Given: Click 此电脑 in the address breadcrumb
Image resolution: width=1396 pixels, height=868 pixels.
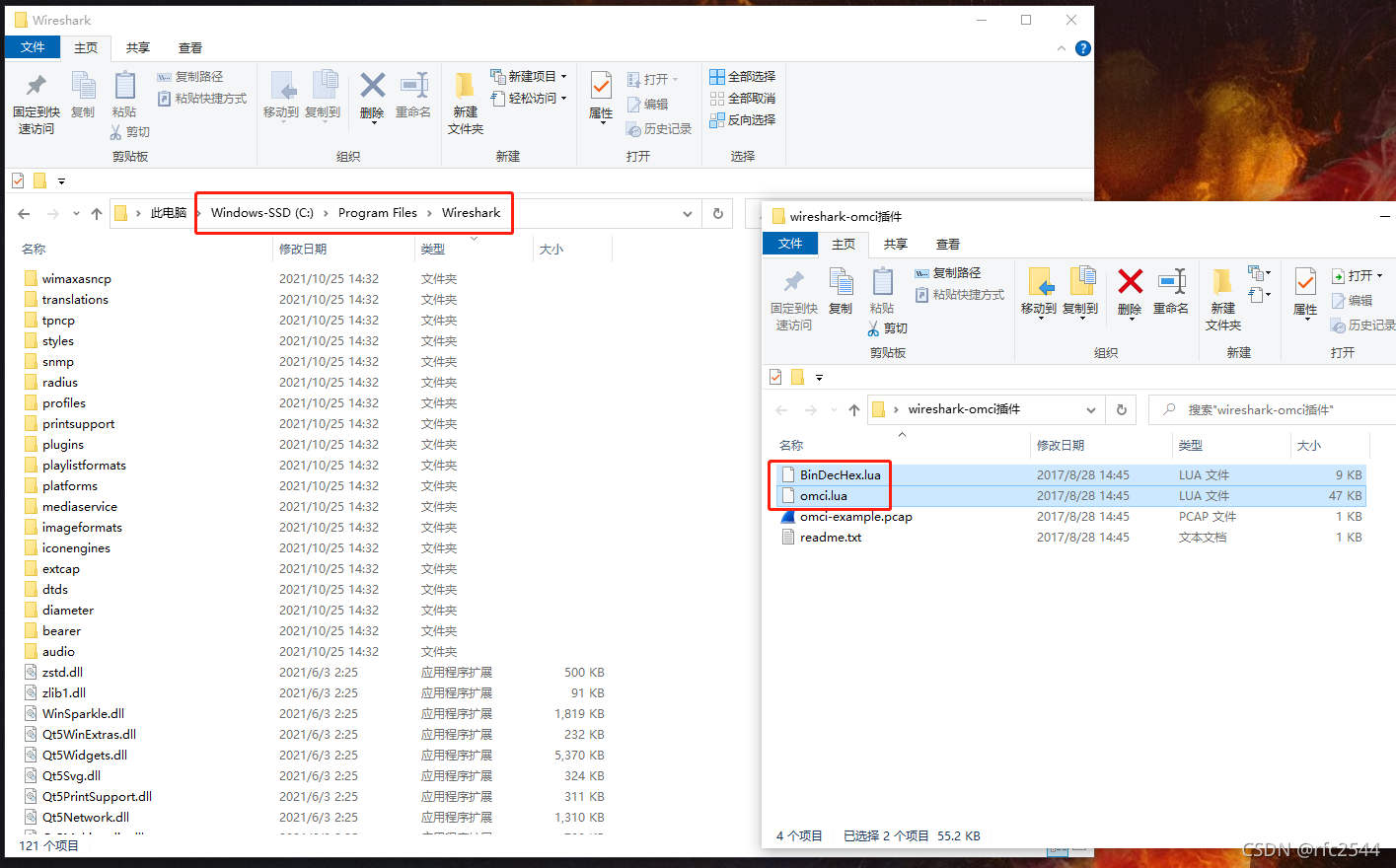Looking at the screenshot, I should pos(168,213).
